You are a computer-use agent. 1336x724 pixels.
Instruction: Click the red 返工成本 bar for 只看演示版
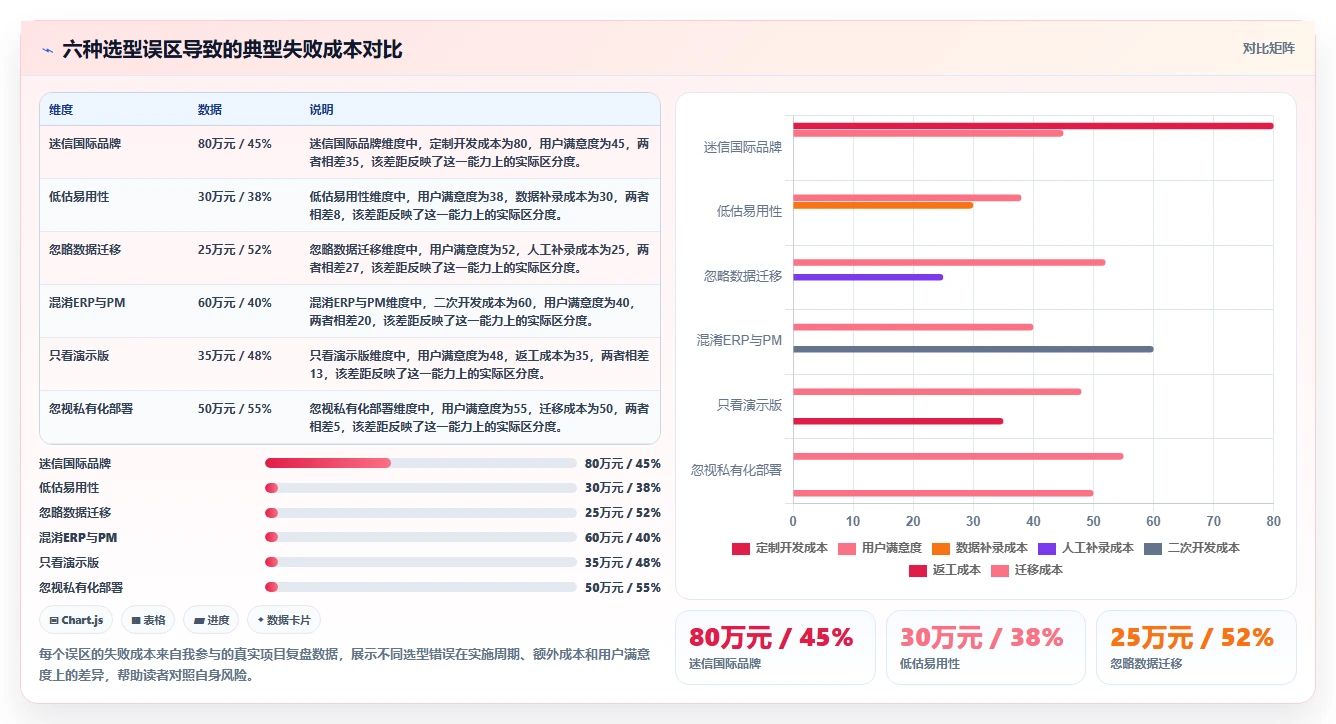click(898, 421)
